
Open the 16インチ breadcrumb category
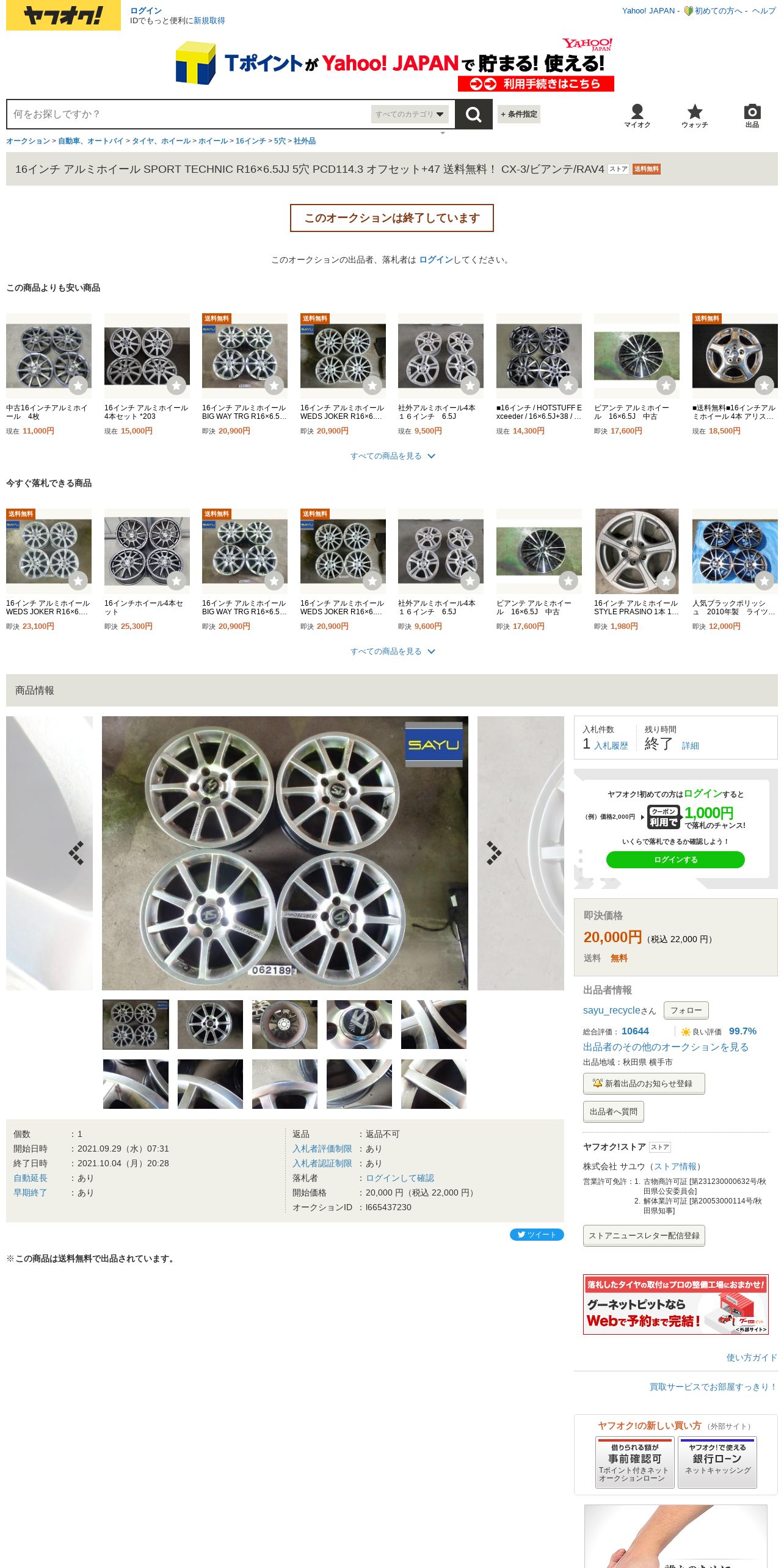coord(251,141)
